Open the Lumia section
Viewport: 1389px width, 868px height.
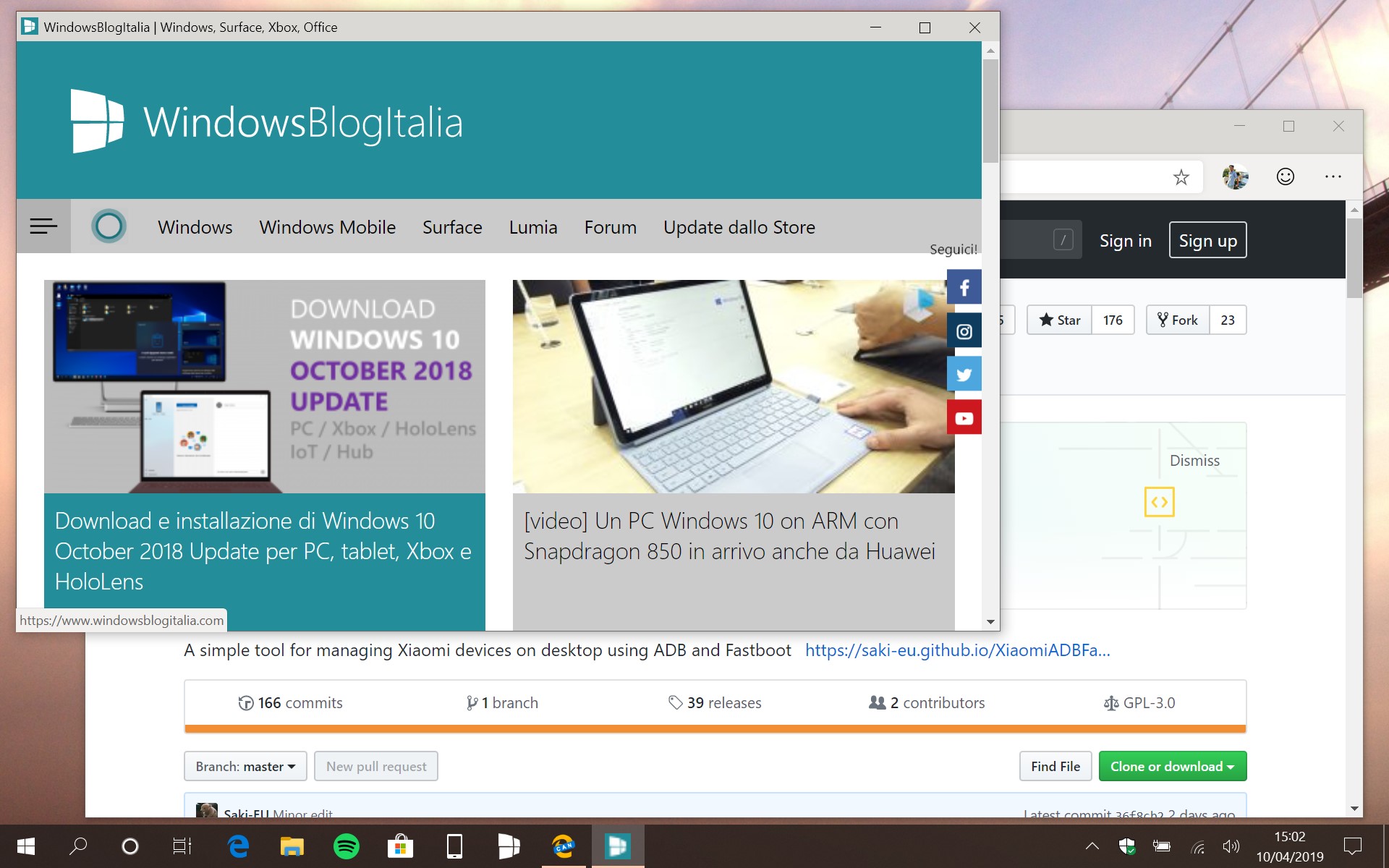533,227
